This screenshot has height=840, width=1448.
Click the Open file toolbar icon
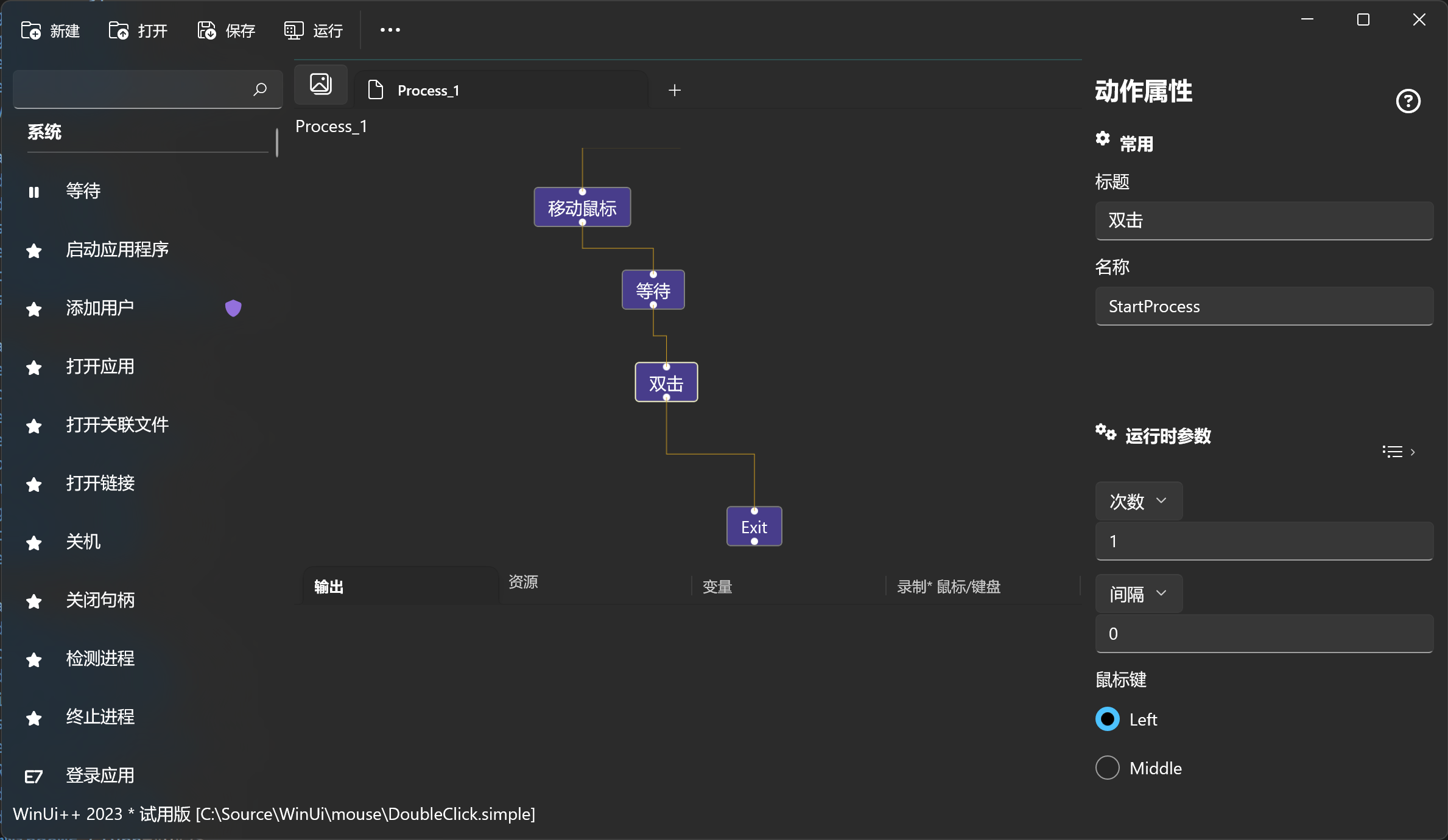(x=119, y=30)
